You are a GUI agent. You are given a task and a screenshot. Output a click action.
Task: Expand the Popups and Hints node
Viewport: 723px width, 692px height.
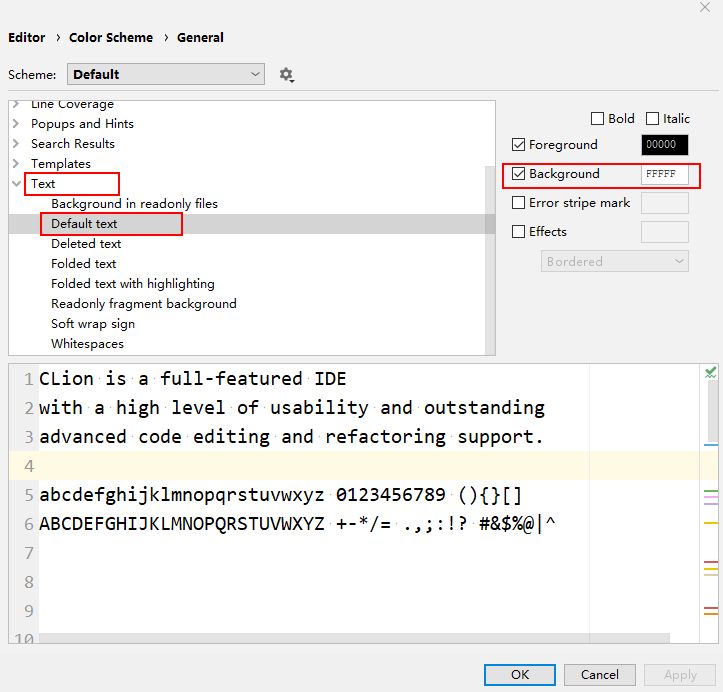(16, 124)
